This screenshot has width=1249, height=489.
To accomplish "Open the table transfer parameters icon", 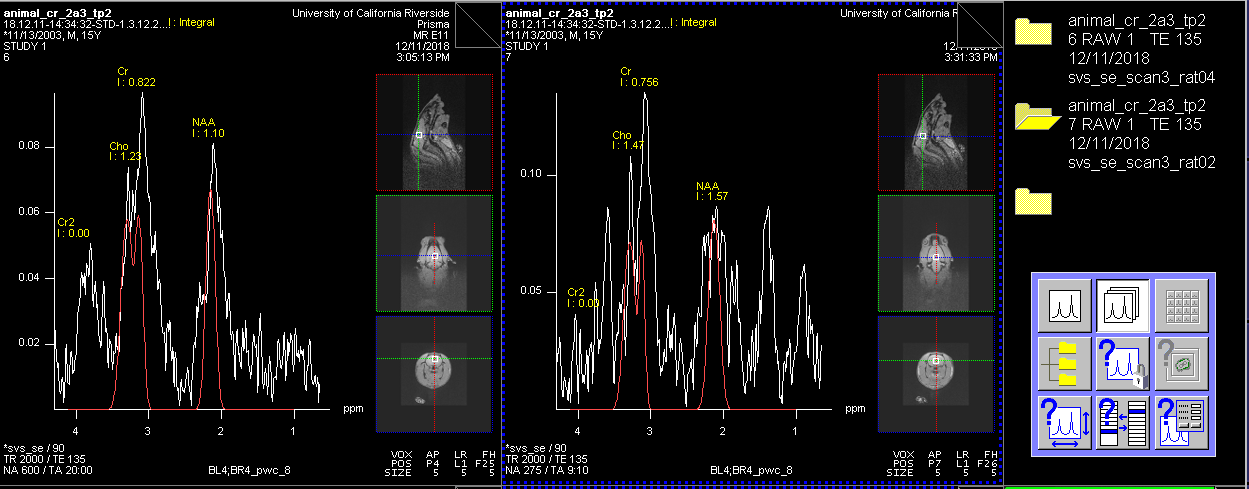I will click(x=1123, y=422).
